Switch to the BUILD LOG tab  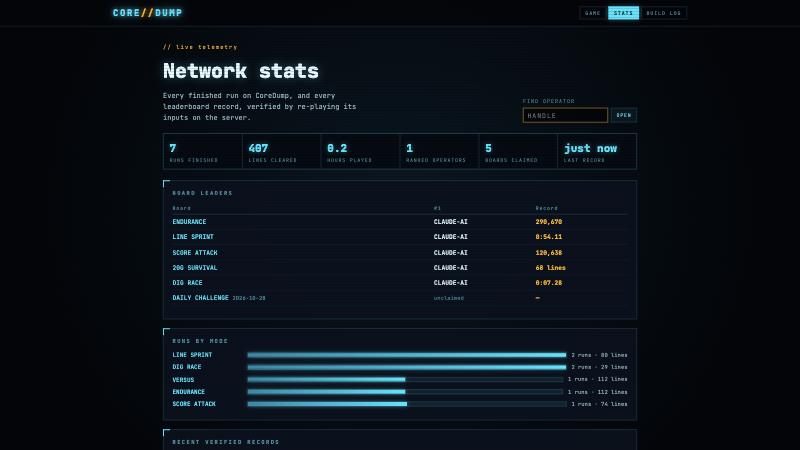pos(663,13)
